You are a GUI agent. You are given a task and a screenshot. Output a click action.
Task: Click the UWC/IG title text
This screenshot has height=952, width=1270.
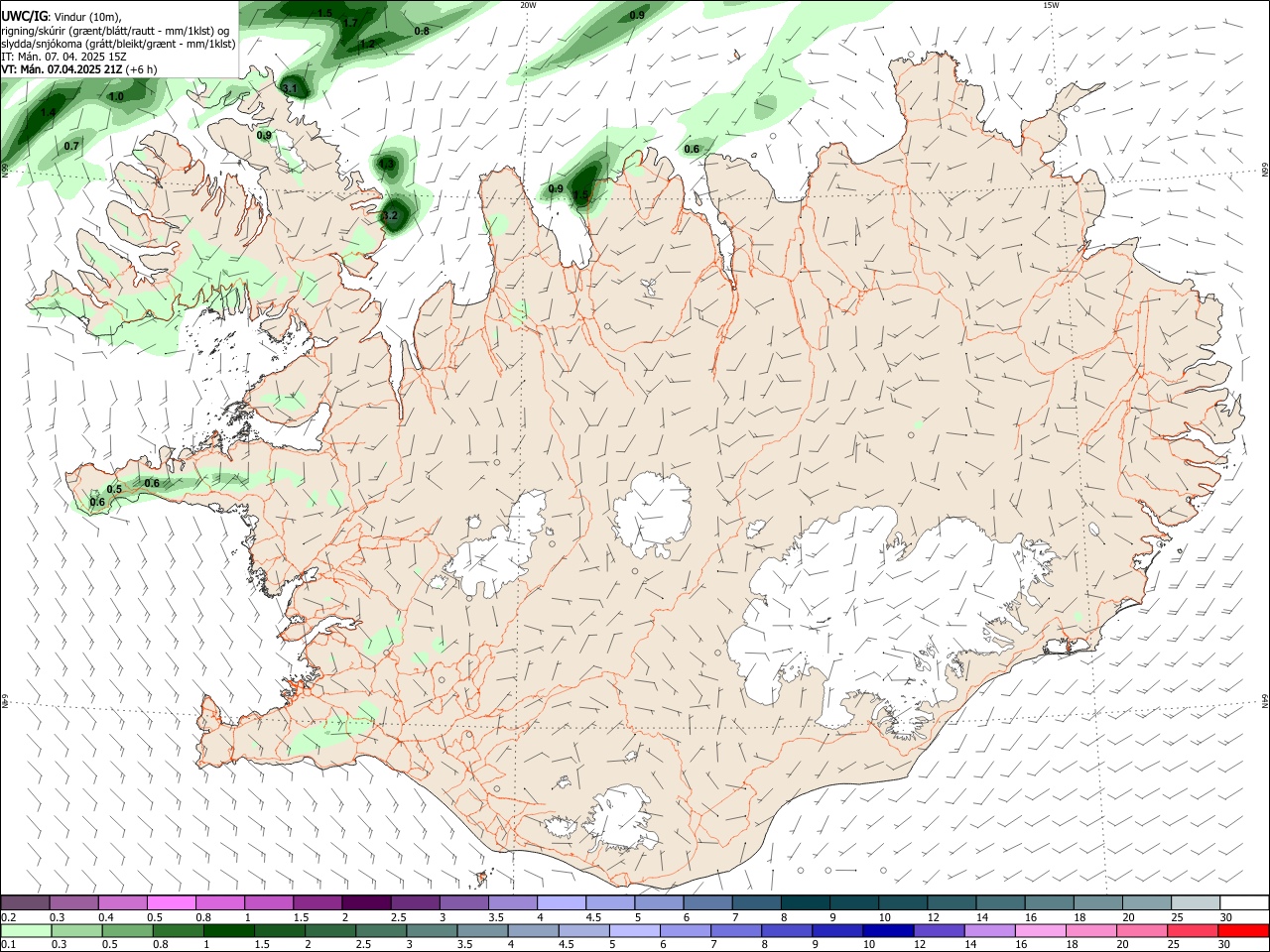click(x=25, y=16)
